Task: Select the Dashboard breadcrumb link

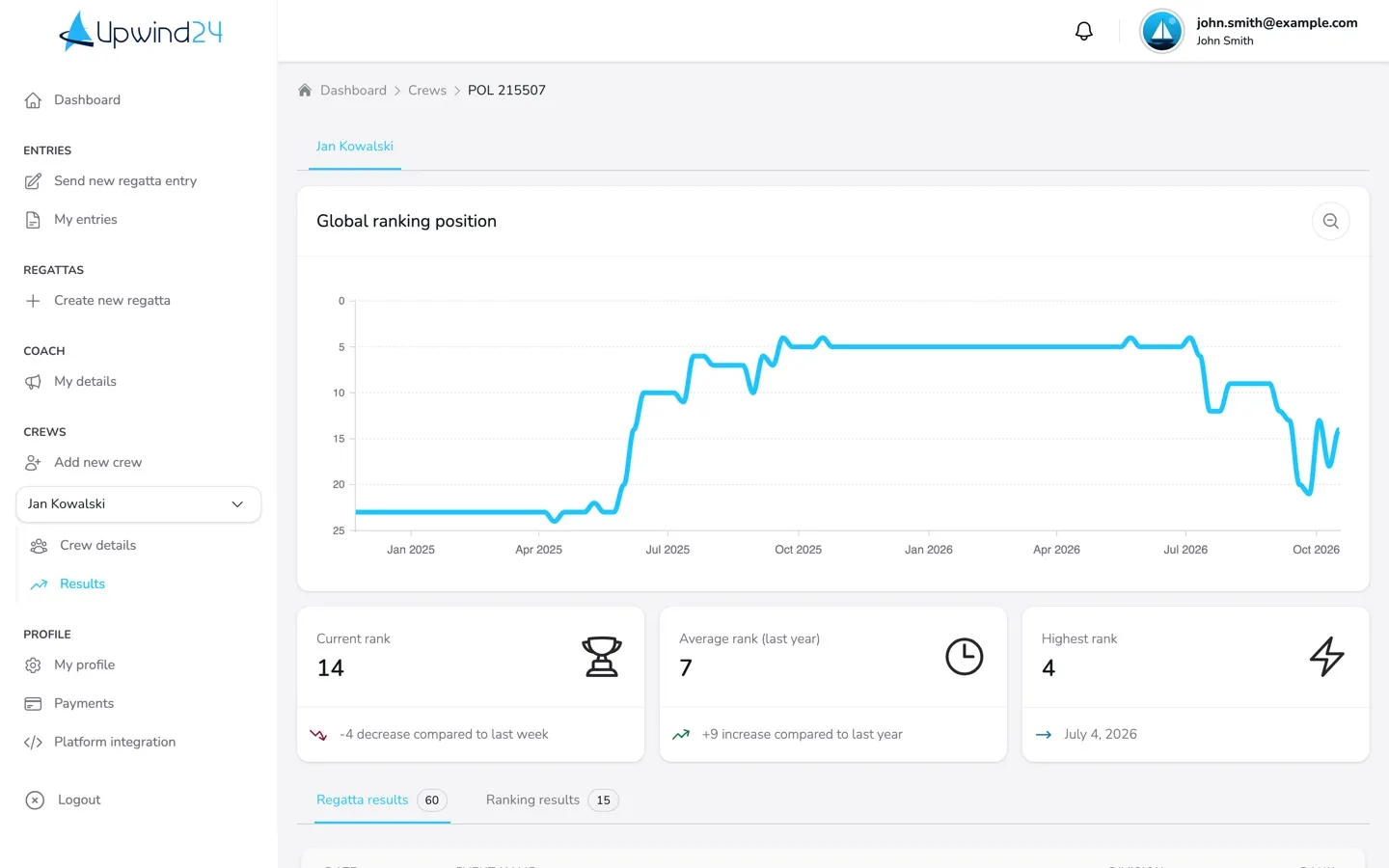Action: tap(353, 91)
